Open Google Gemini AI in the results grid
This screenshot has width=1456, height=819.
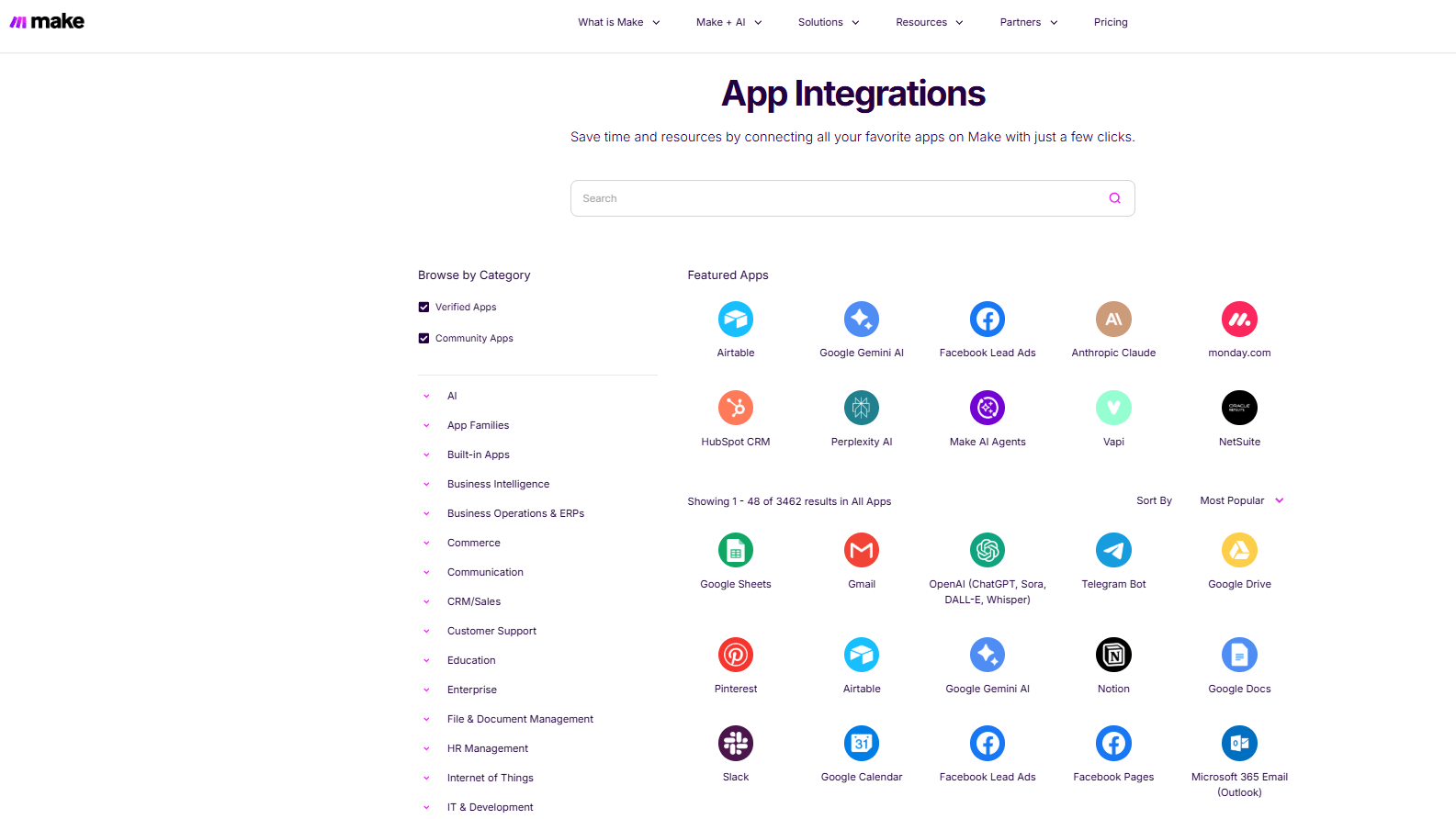coord(988,655)
